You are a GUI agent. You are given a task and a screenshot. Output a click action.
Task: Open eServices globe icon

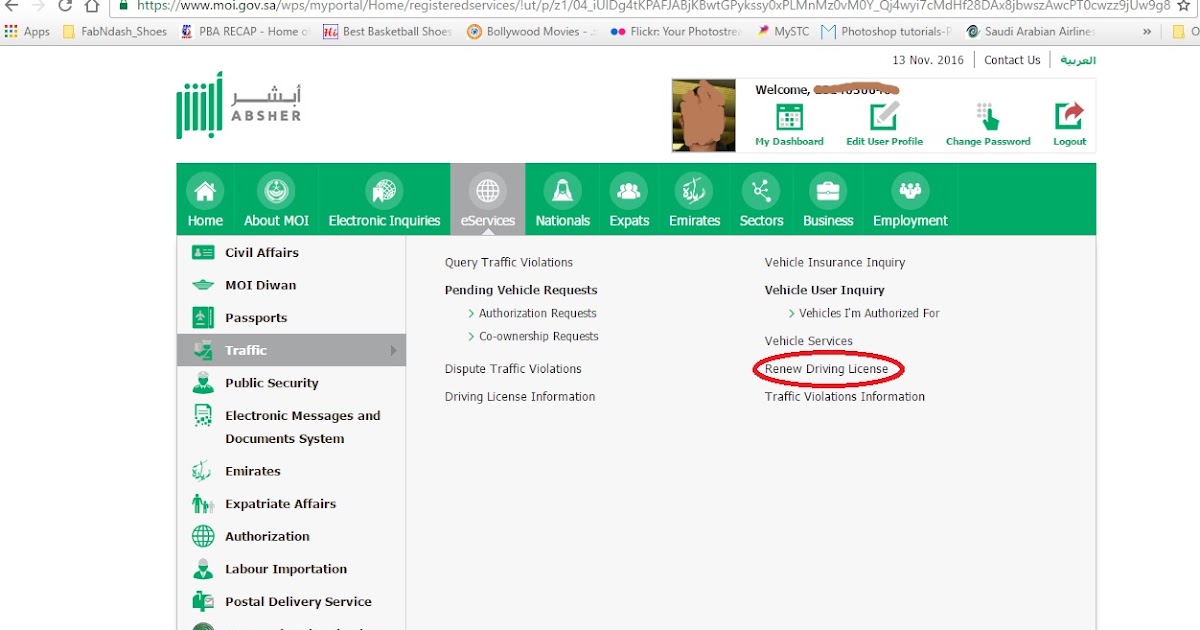coord(487,190)
